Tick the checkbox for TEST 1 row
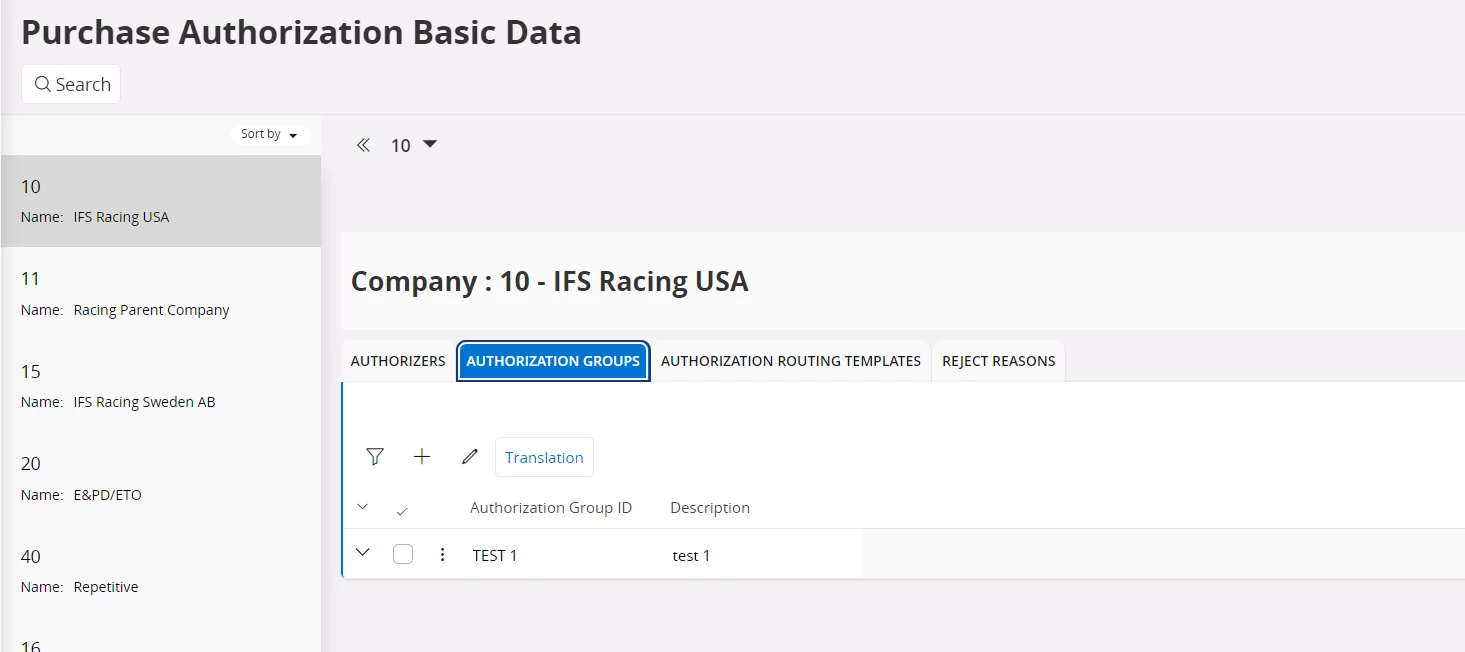 coord(403,554)
